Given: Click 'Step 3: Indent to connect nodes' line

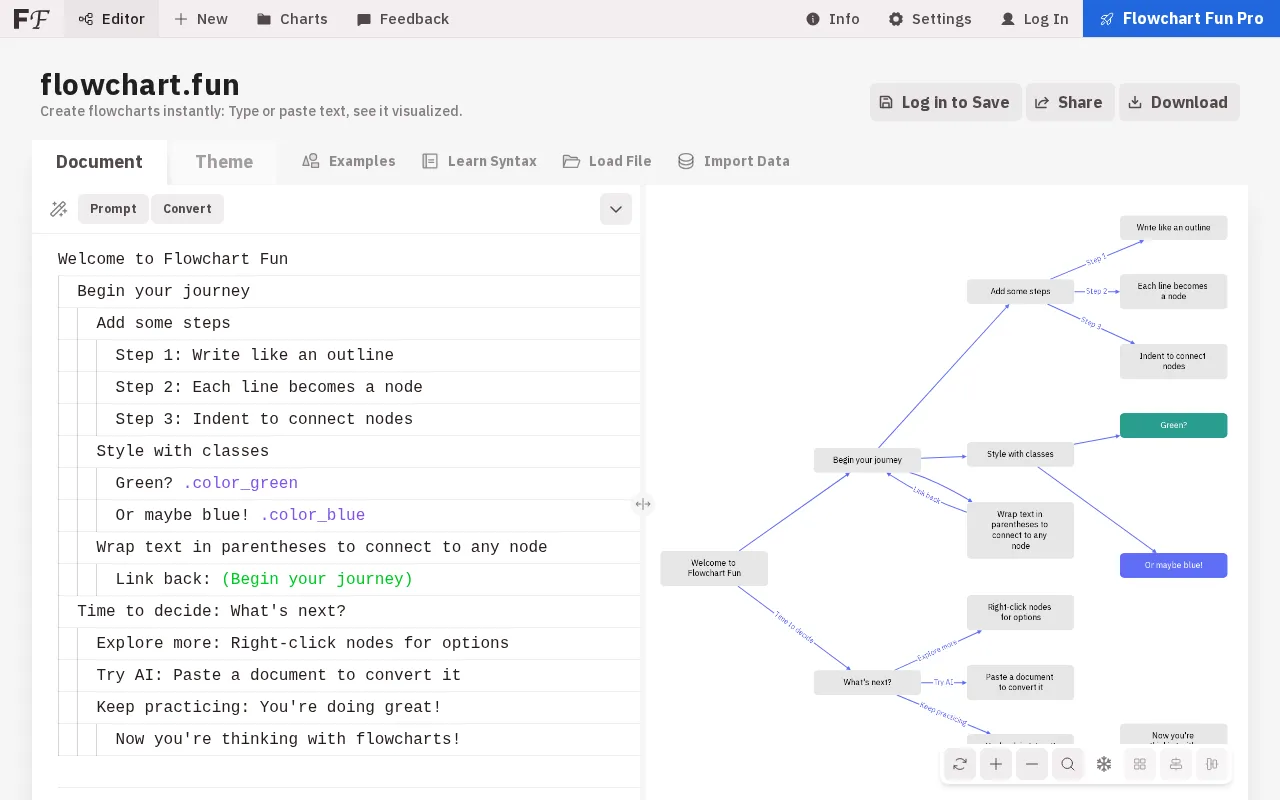Looking at the screenshot, I should click(264, 419).
